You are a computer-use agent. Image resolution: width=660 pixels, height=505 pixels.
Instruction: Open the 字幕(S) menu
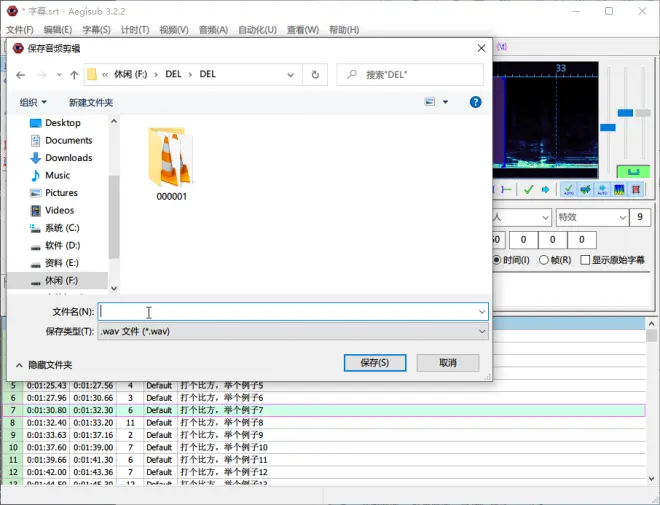pos(96,30)
